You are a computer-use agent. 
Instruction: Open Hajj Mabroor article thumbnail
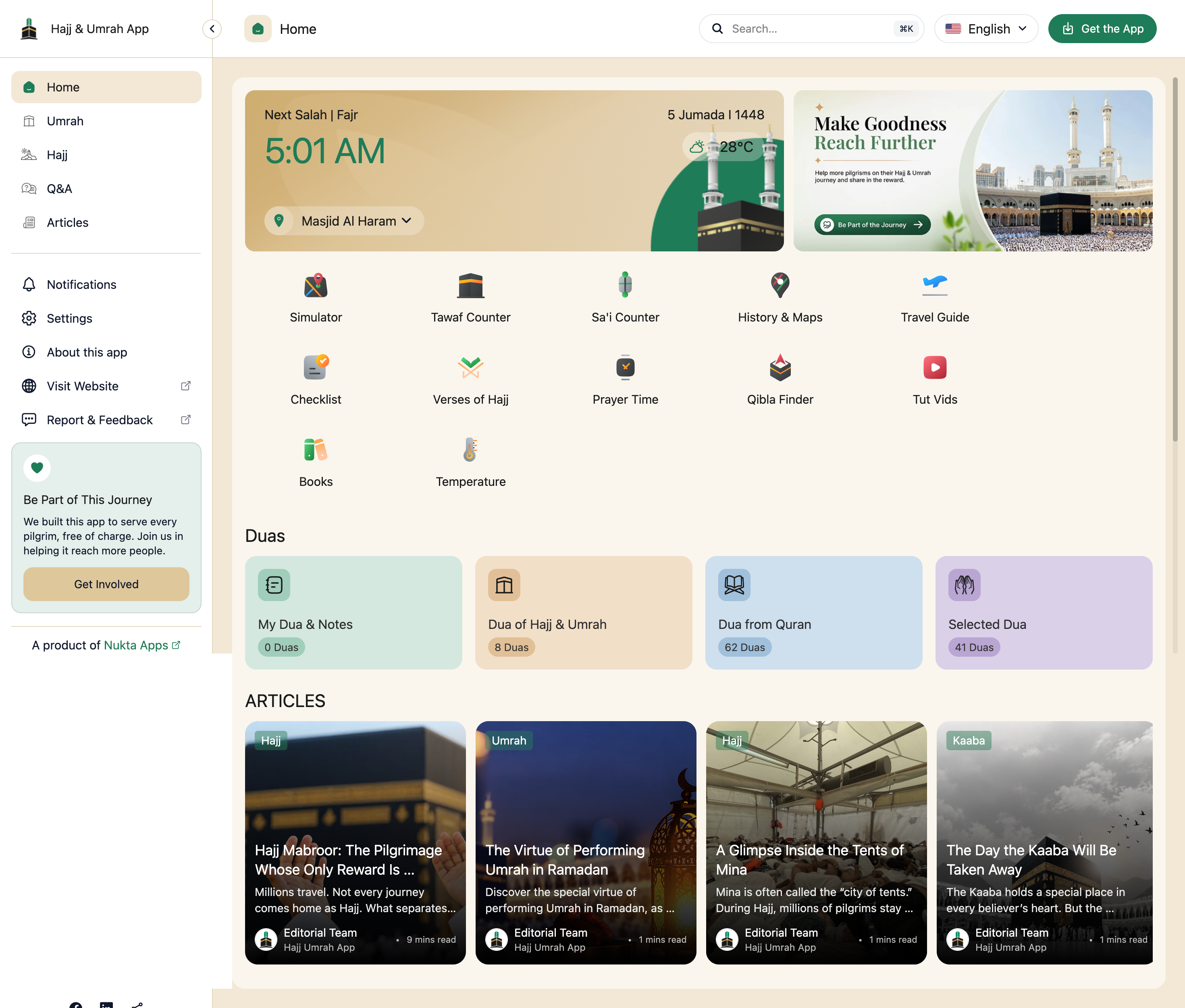(x=355, y=842)
